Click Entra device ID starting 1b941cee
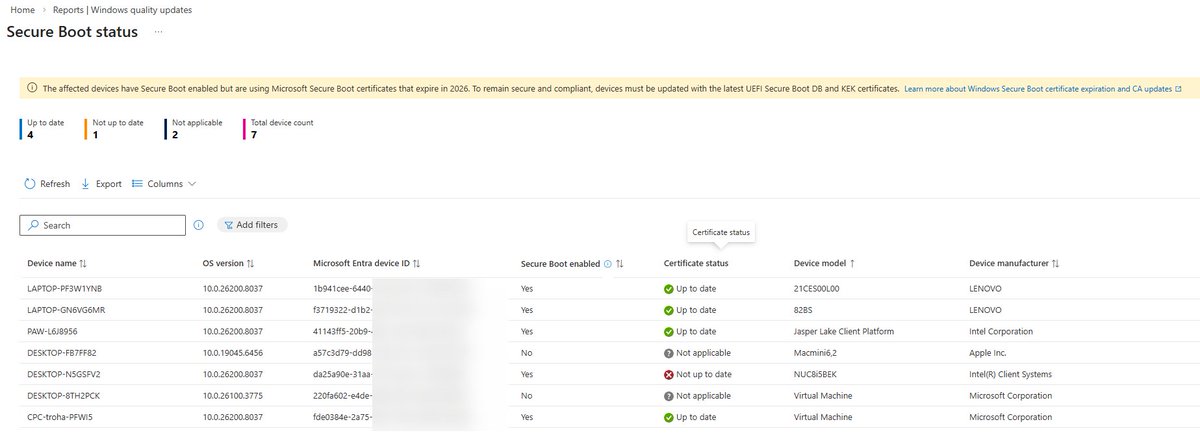Image resolution: width=1200 pixels, height=446 pixels. click(343, 288)
